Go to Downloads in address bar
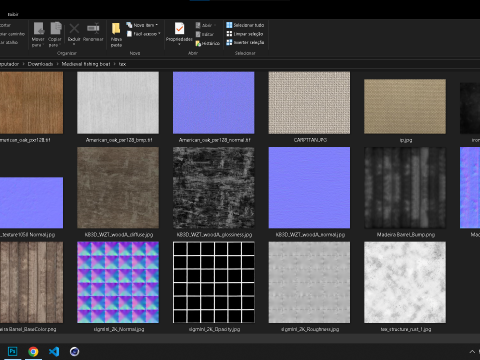Viewport: 480px width, 360px height. [x=40, y=64]
